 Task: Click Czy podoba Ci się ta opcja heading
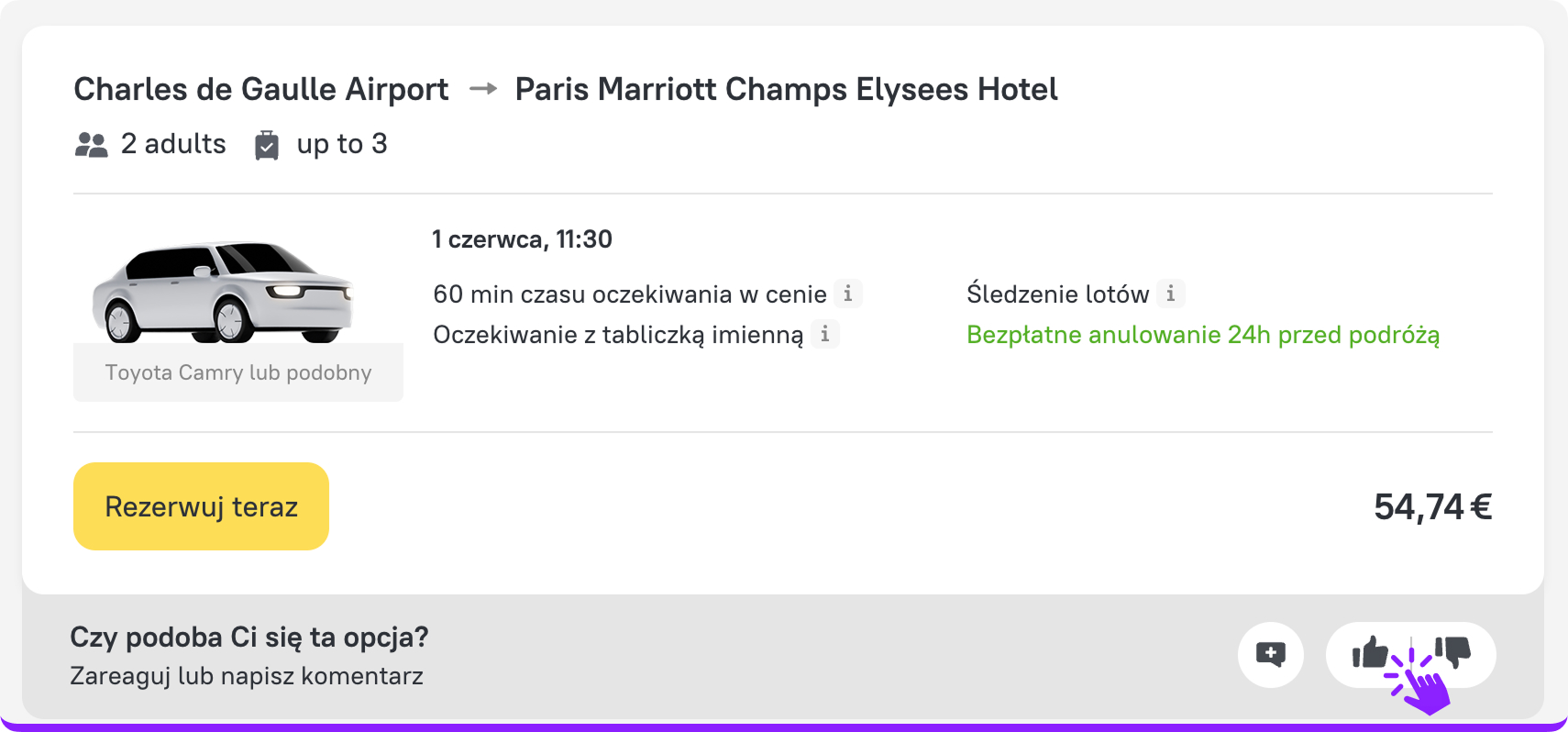coord(249,637)
